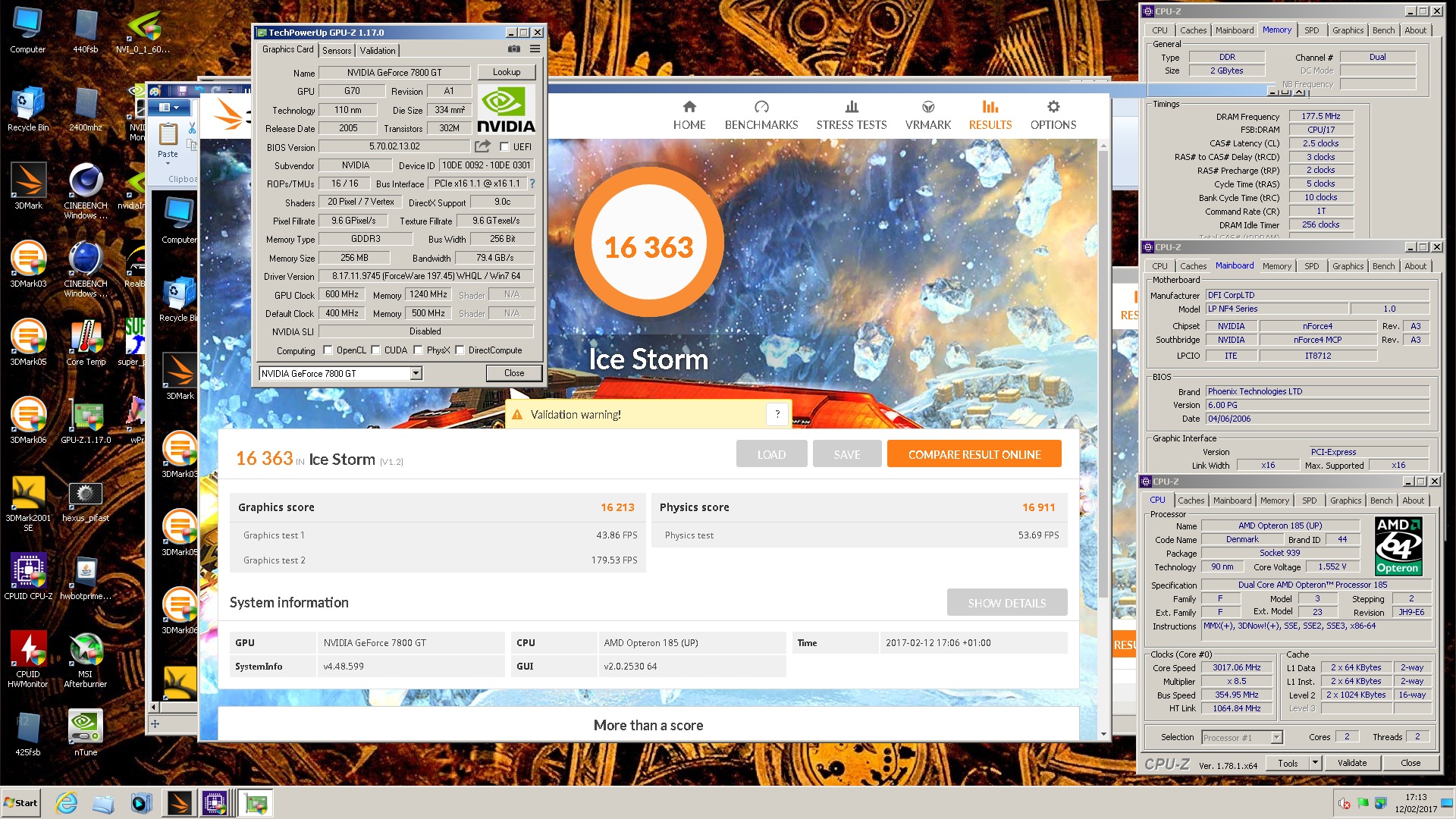Click the Lookup button in GPU-Z
The image size is (1456, 819).
(506, 72)
